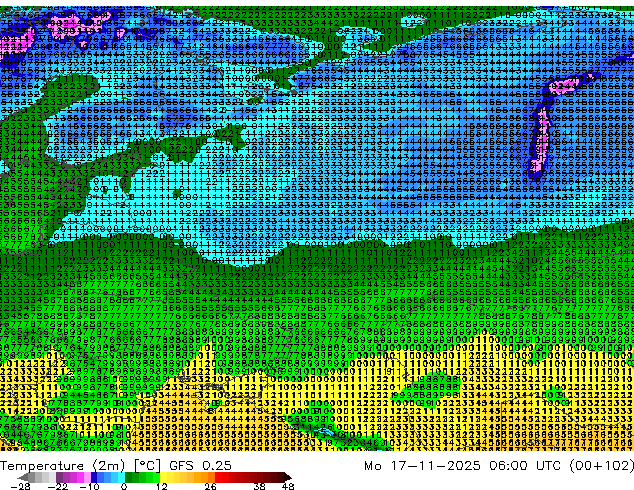Click the '-10' legend scale value
This screenshot has width=634, height=490.
(89, 486)
